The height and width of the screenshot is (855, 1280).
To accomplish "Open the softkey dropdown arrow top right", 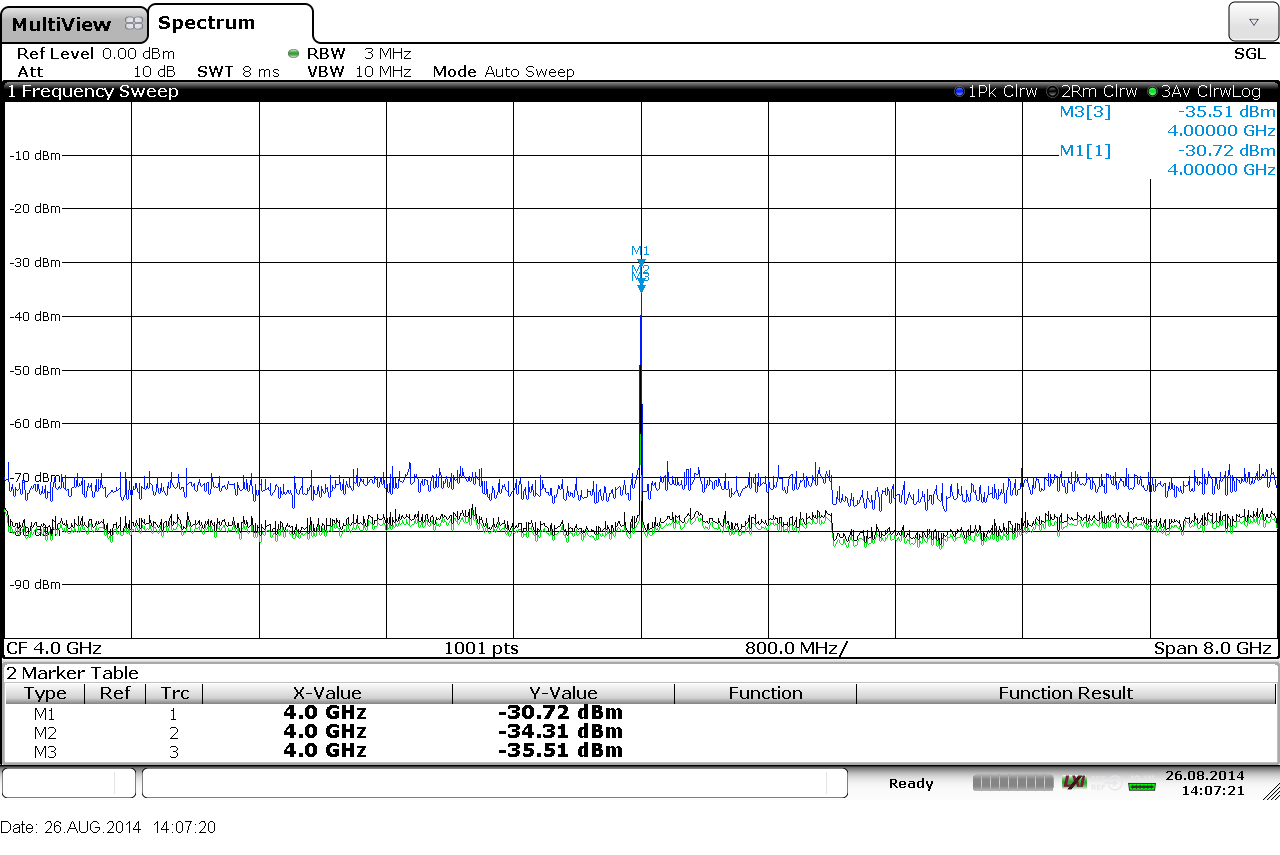I will tap(1254, 20).
